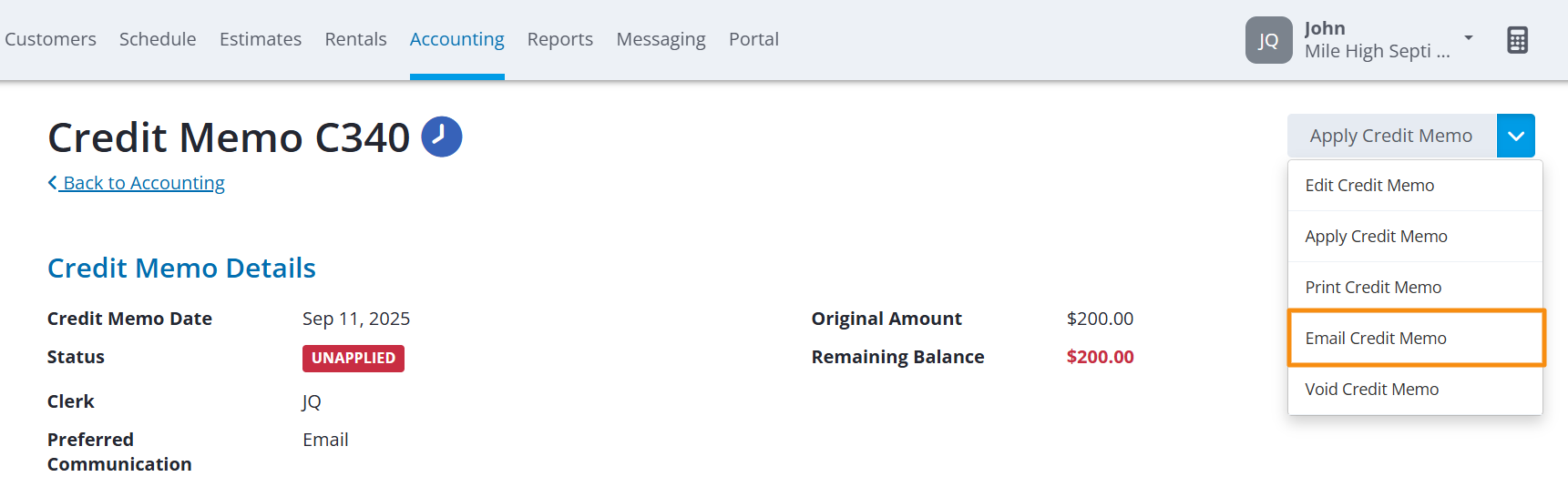Switch to the Messaging tab

[x=661, y=39]
